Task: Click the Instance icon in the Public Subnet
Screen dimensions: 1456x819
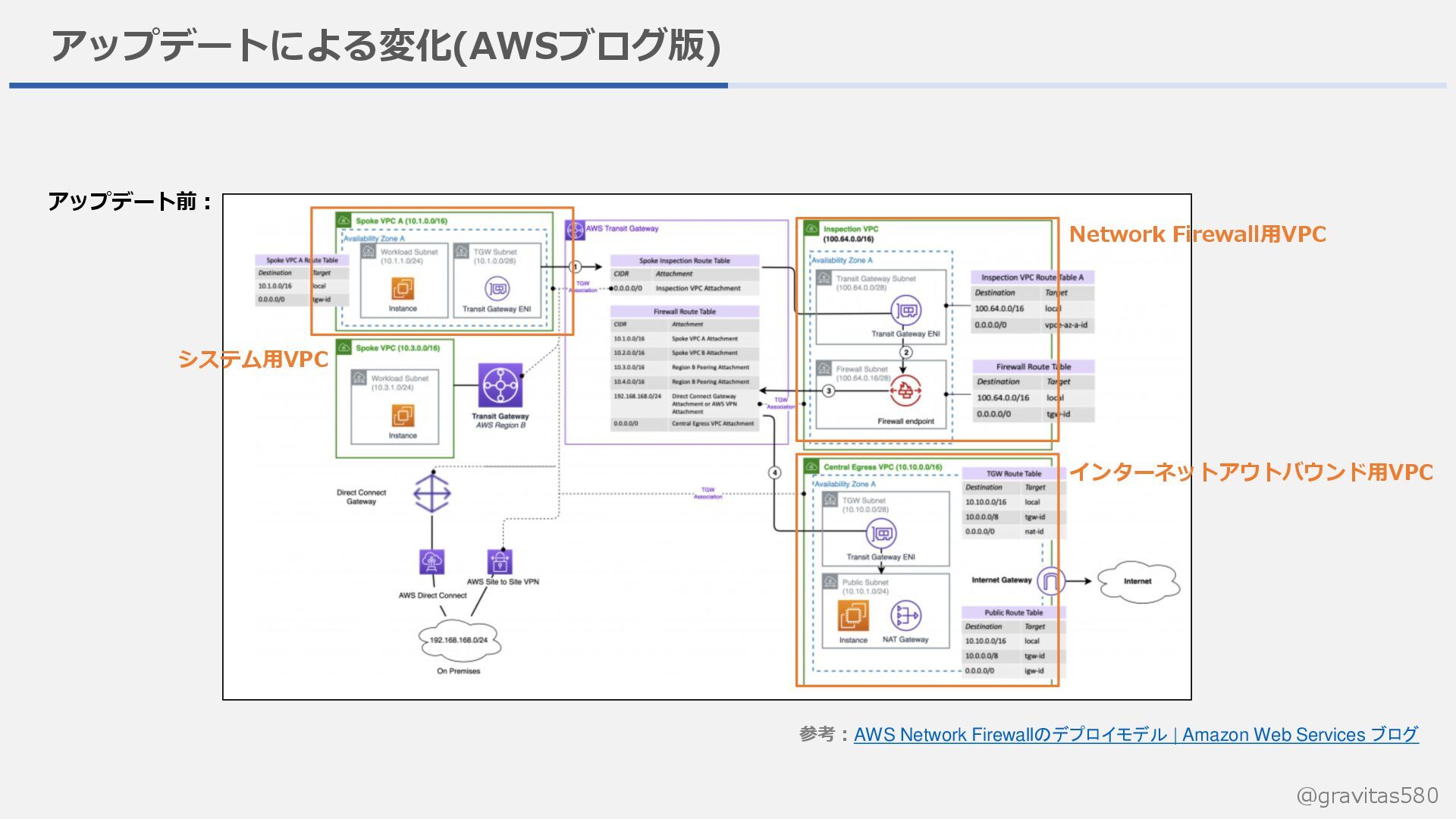Action: pos(853,615)
